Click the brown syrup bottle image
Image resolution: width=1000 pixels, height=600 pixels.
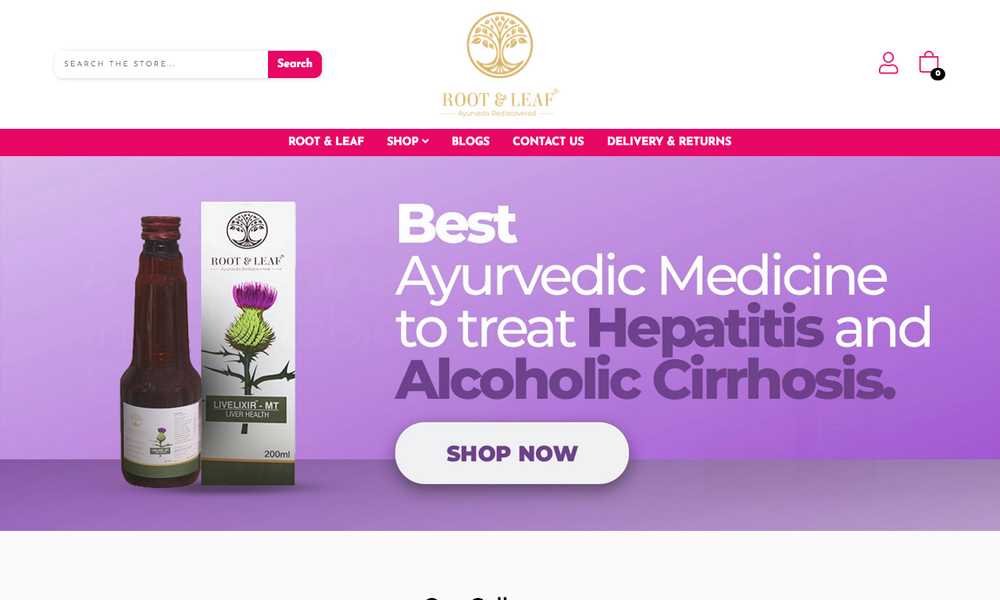tap(161, 351)
